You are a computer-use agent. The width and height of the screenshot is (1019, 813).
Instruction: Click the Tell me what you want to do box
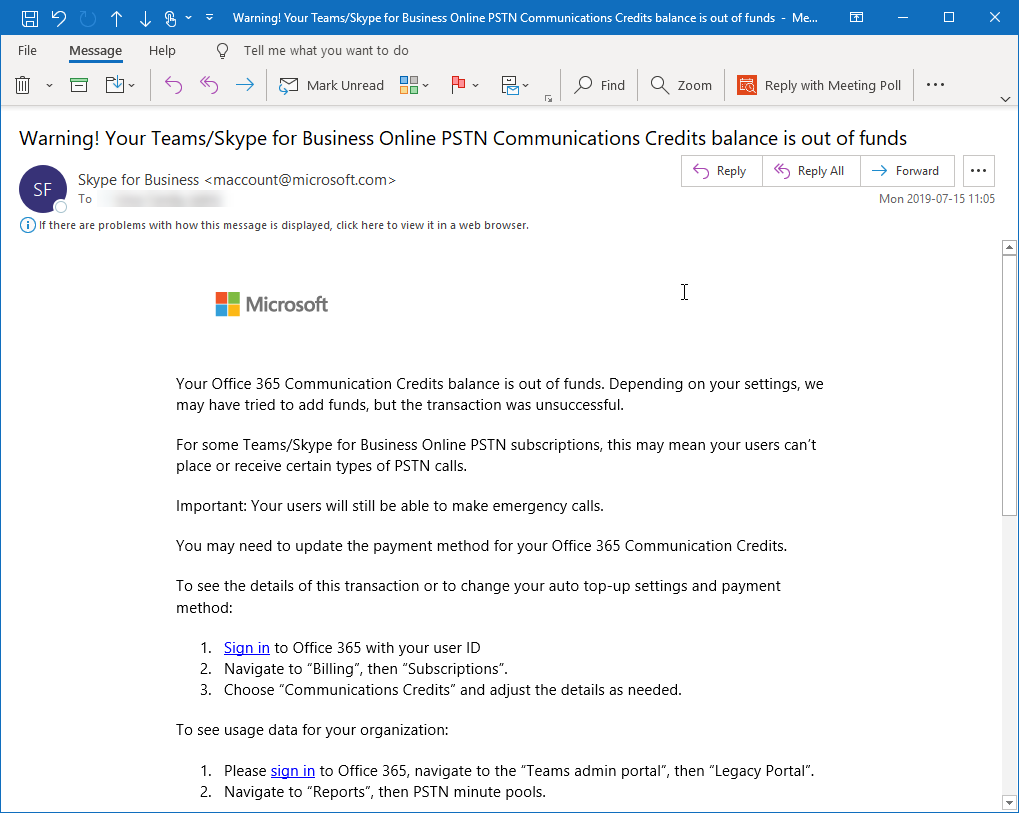[x=326, y=51]
